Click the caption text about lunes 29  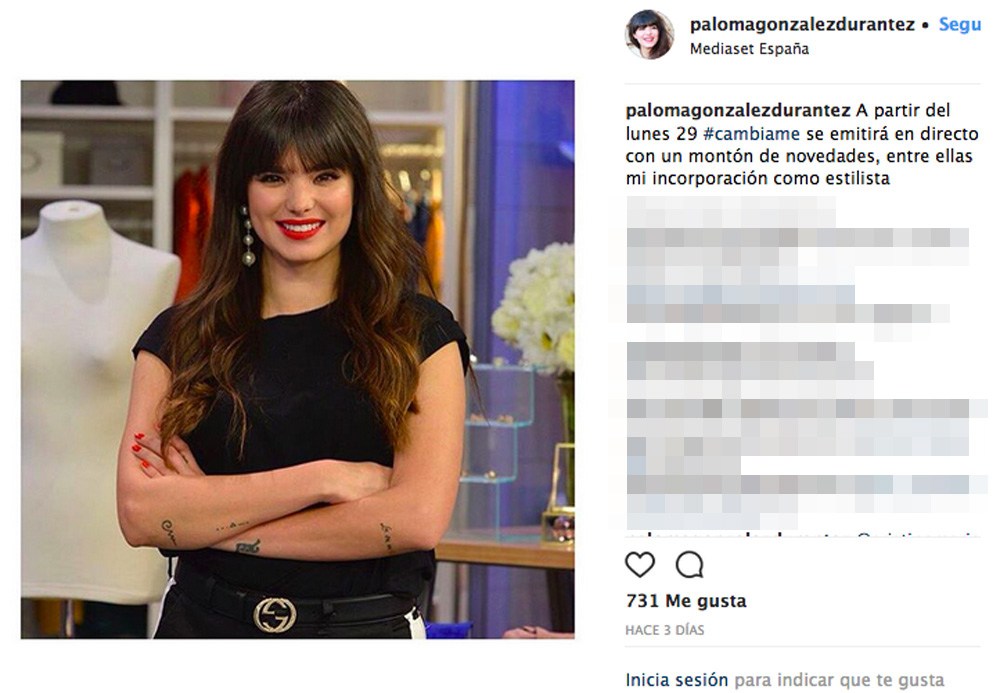(802, 144)
